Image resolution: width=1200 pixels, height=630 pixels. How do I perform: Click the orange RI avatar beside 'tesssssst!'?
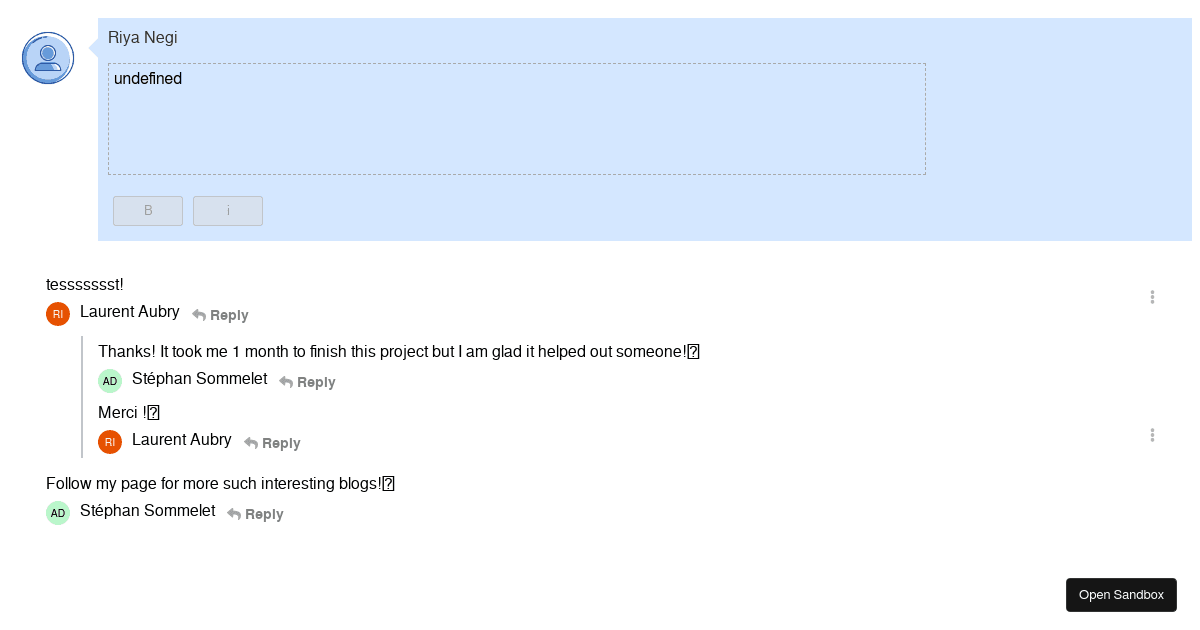(58, 314)
